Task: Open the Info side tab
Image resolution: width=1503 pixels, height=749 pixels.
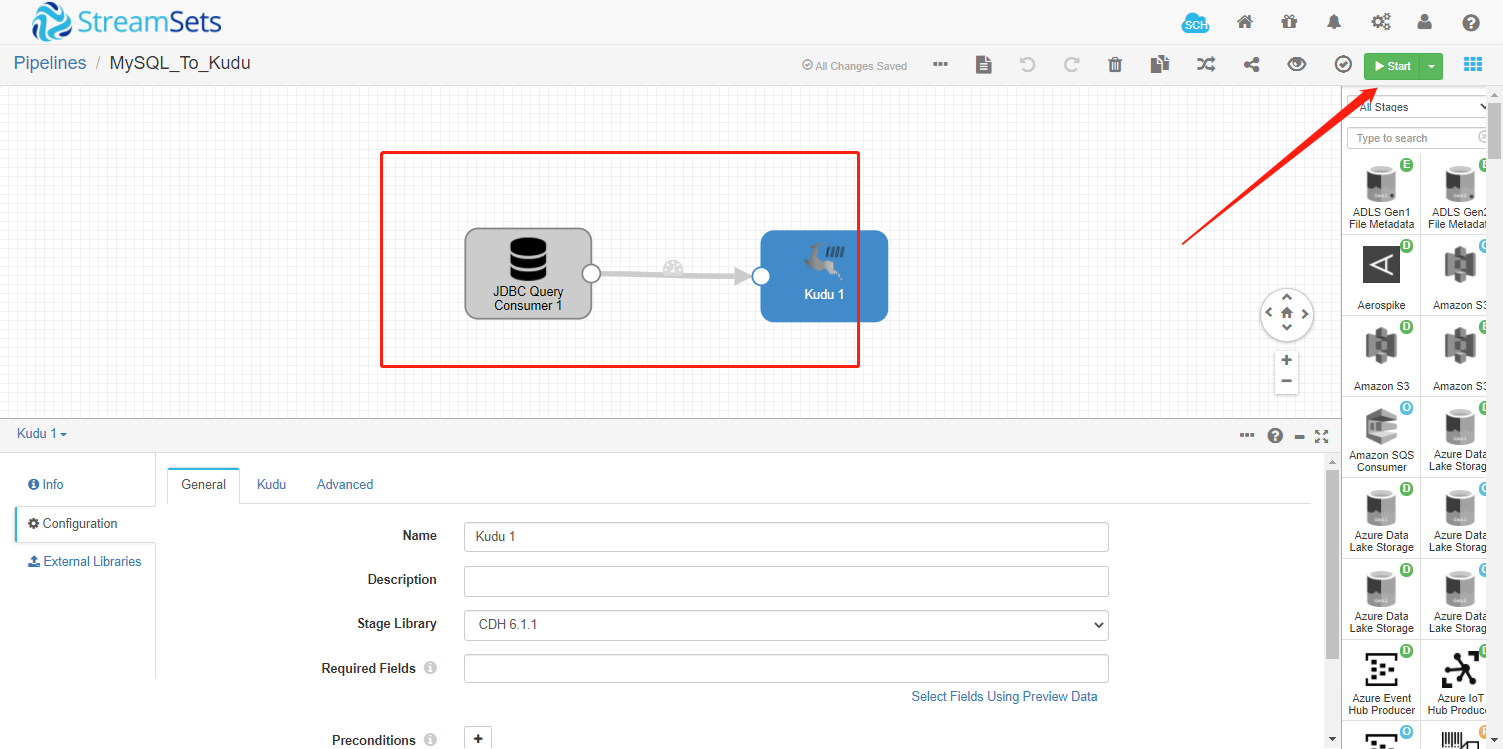Action: [x=46, y=485]
